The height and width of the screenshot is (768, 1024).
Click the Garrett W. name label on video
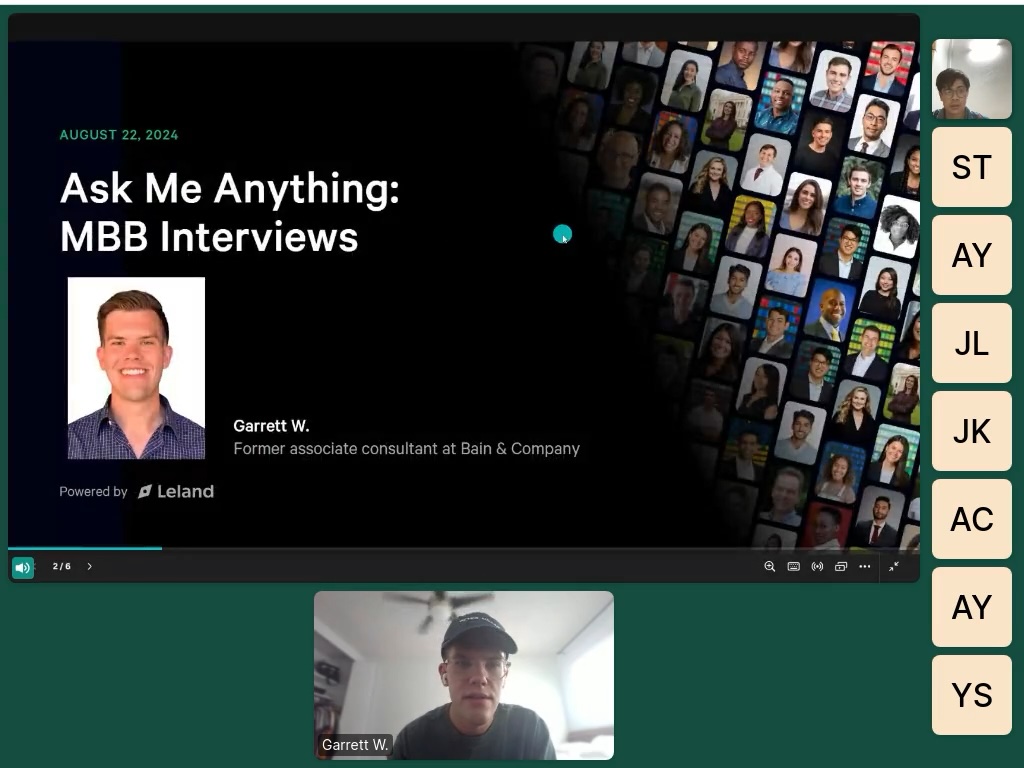pos(355,744)
